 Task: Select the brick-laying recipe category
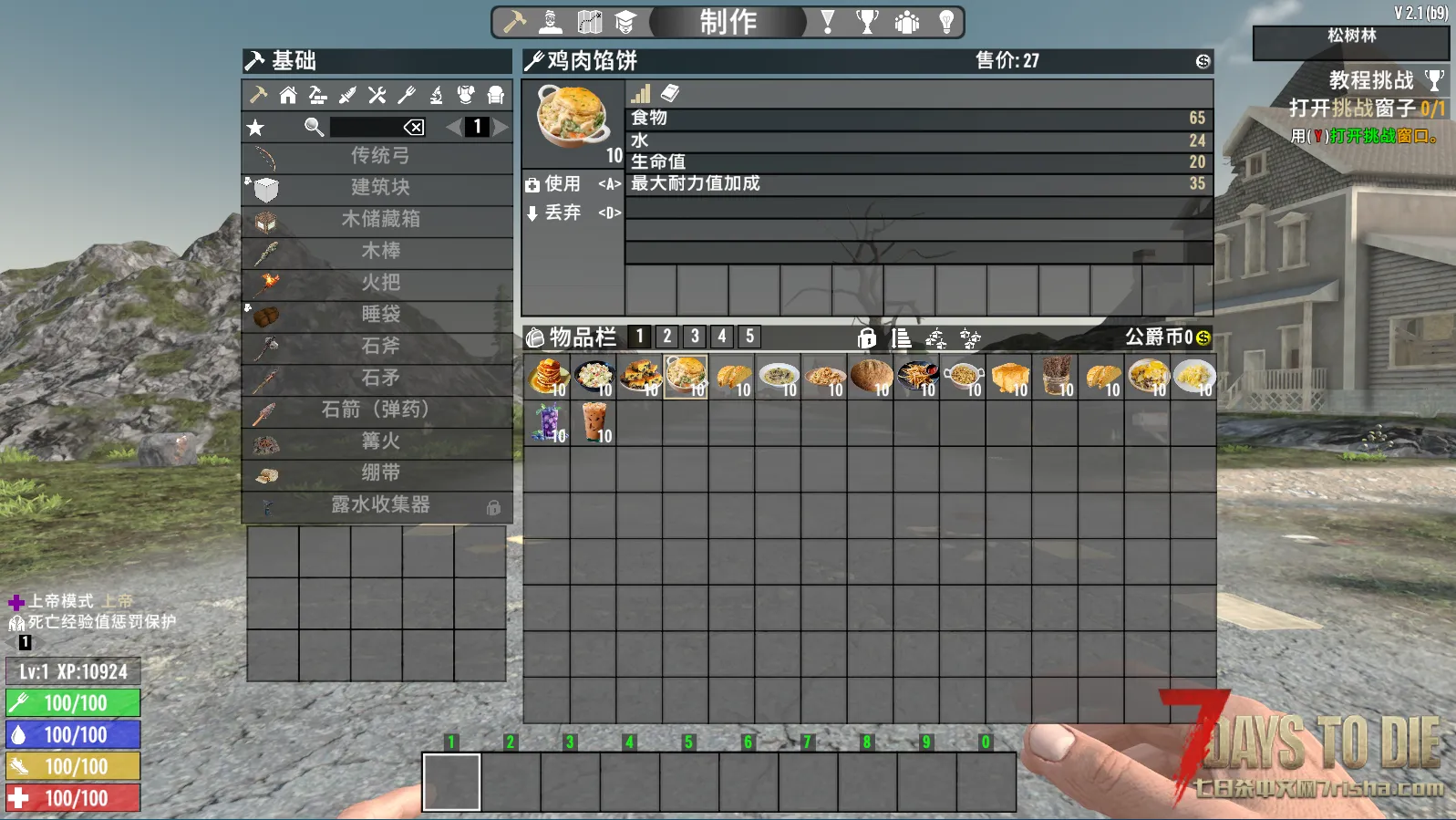[318, 95]
